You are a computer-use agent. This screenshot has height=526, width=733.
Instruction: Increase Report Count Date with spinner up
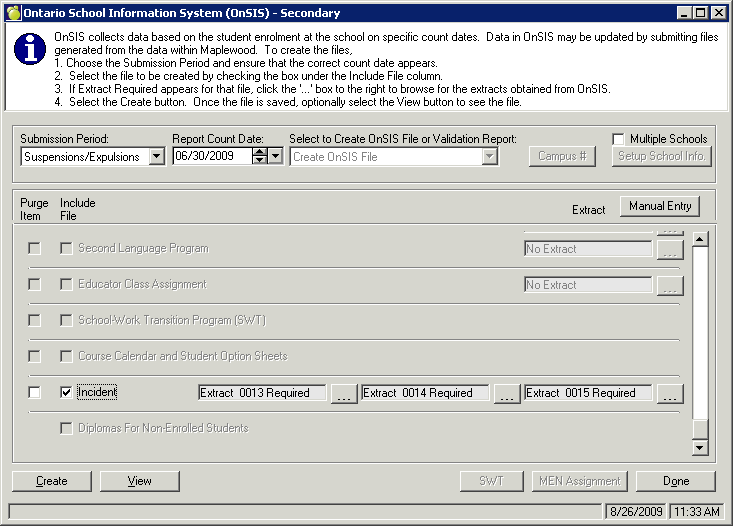259,152
